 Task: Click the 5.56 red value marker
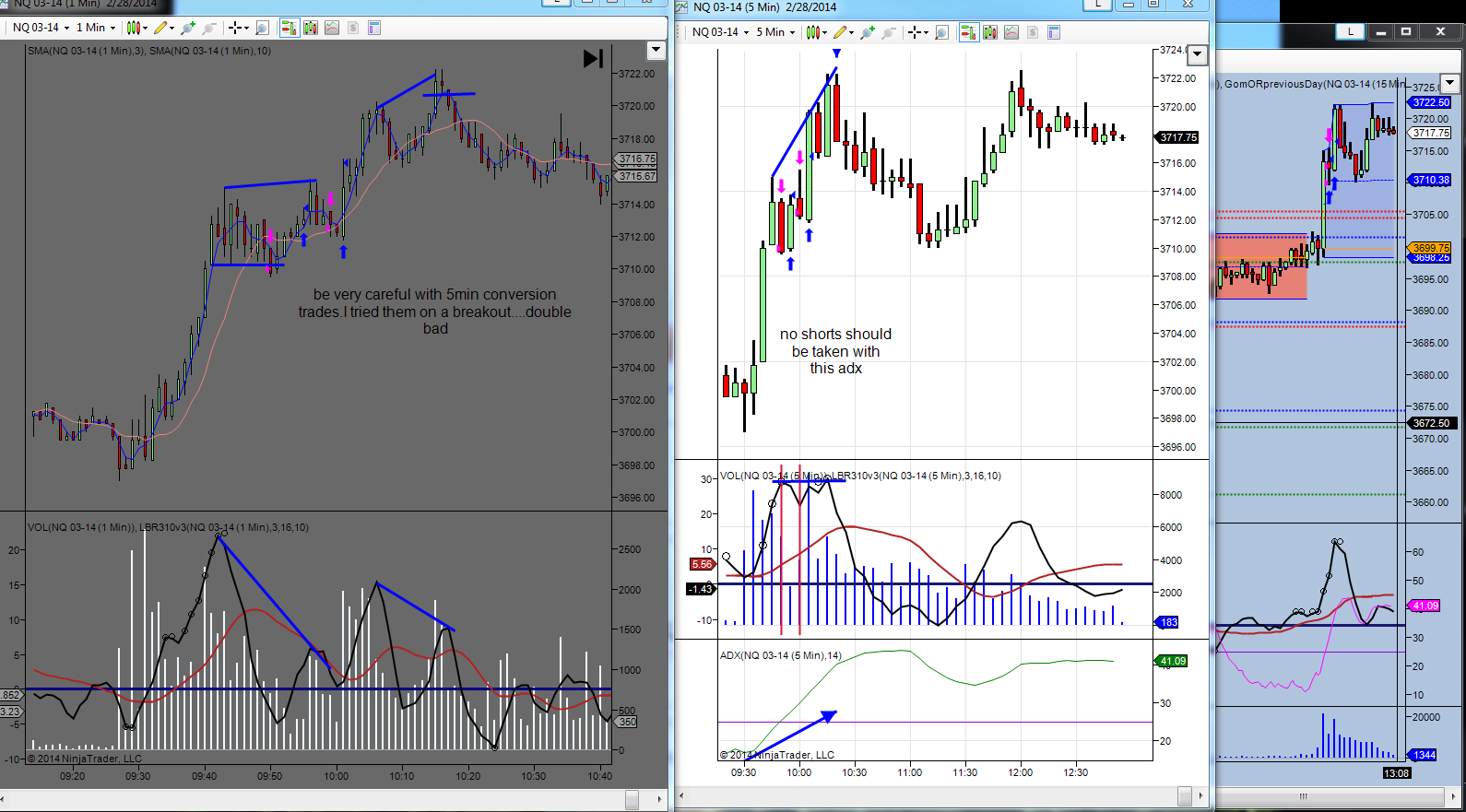click(702, 564)
